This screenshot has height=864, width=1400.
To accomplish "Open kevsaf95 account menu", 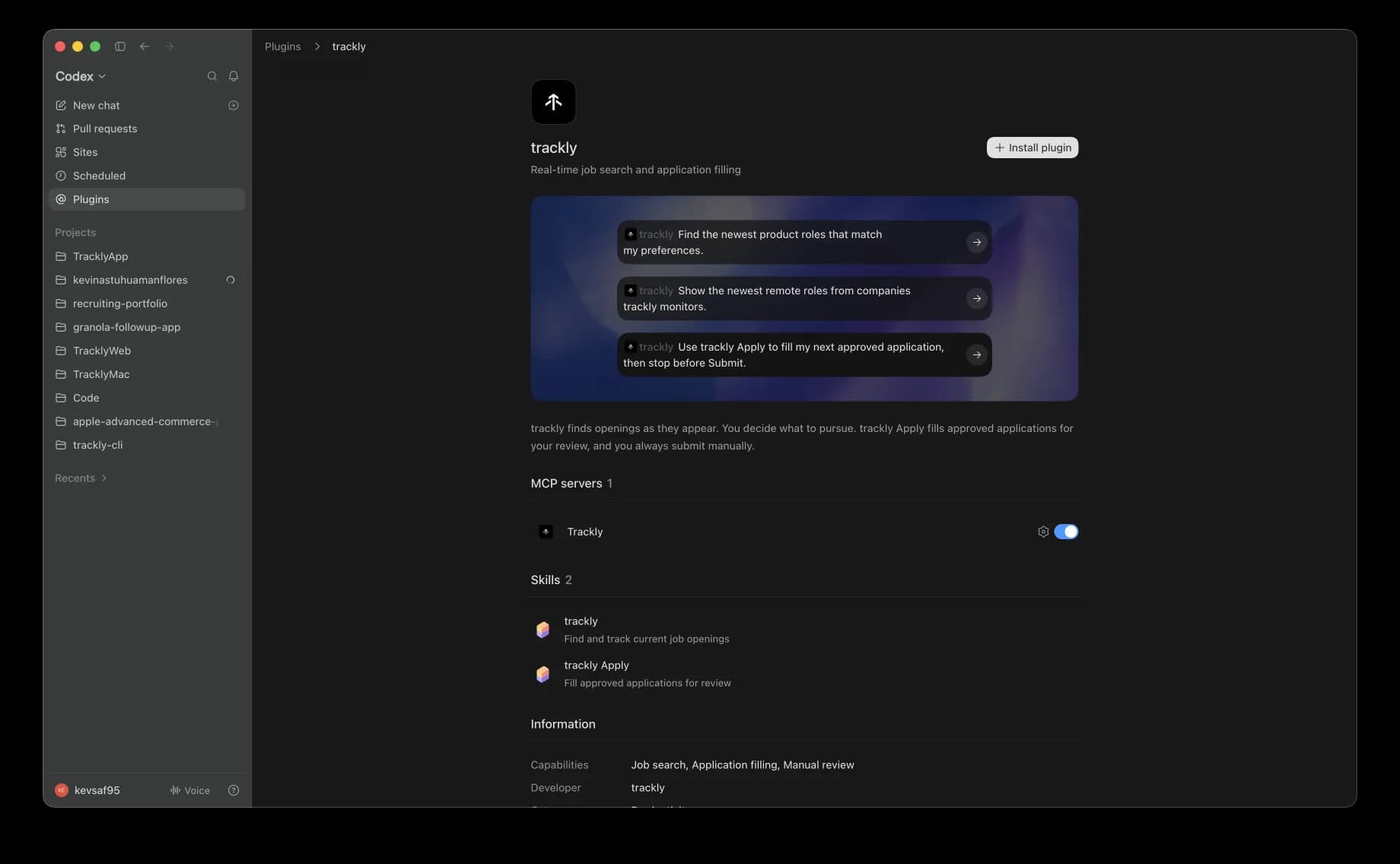I will pyautogui.click(x=87, y=790).
